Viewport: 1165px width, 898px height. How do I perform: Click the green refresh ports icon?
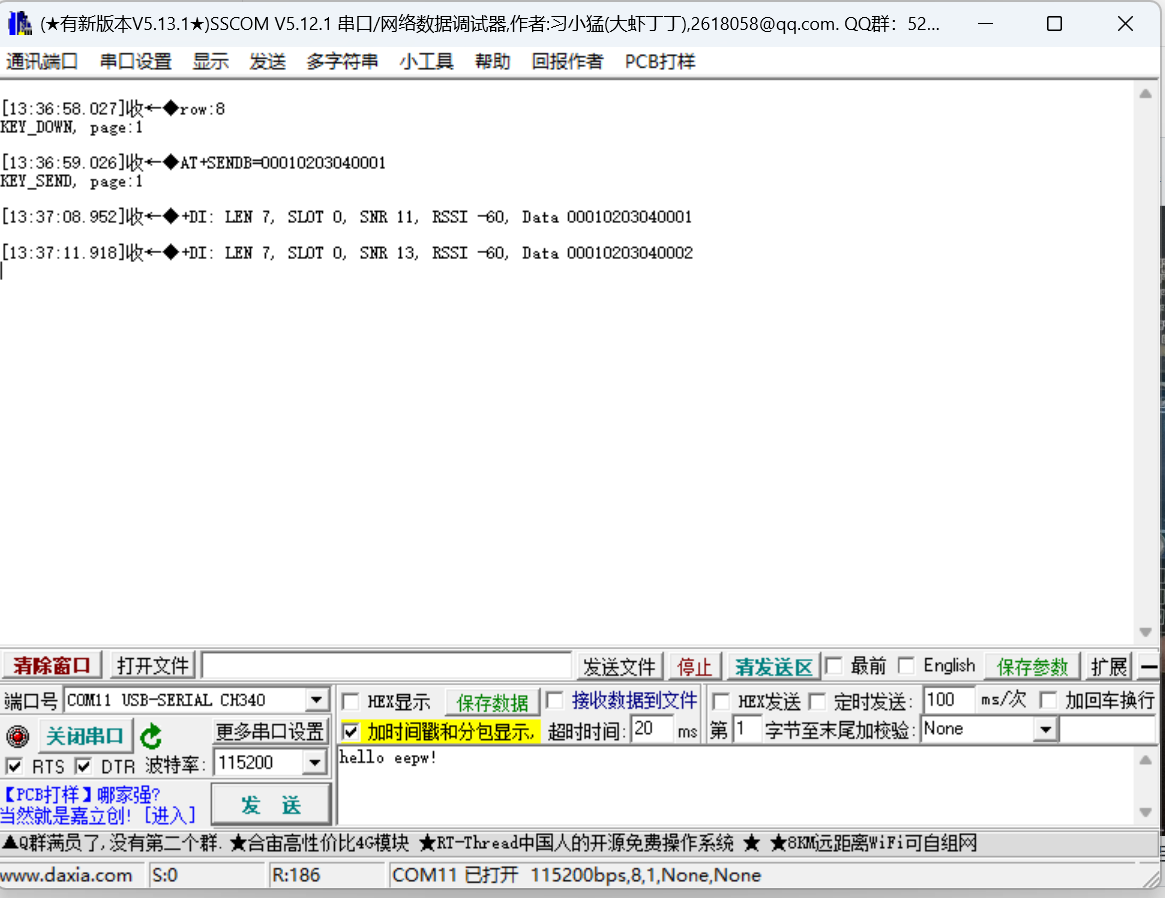coord(152,736)
